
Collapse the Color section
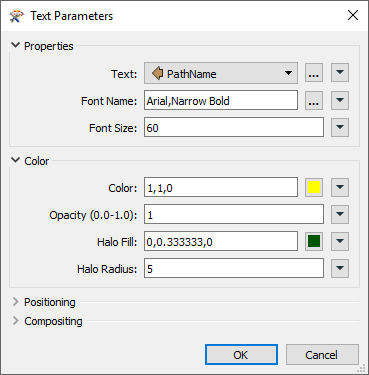[15, 160]
